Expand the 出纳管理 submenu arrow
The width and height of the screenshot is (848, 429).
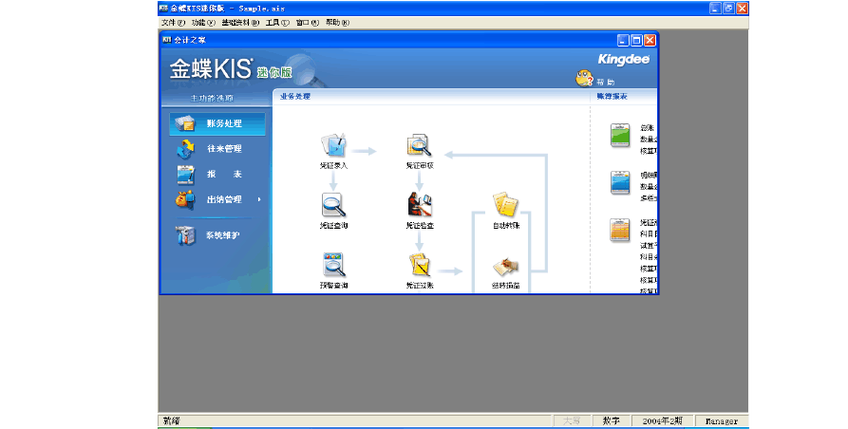259,200
